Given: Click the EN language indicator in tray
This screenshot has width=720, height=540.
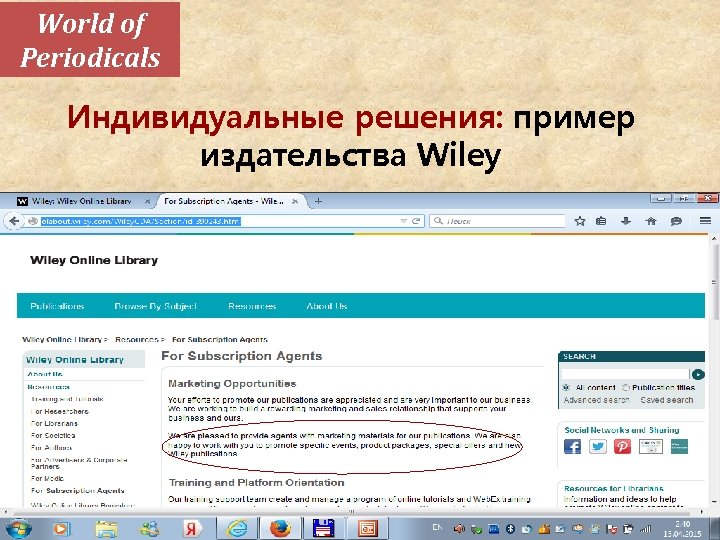Looking at the screenshot, I should click(x=437, y=527).
